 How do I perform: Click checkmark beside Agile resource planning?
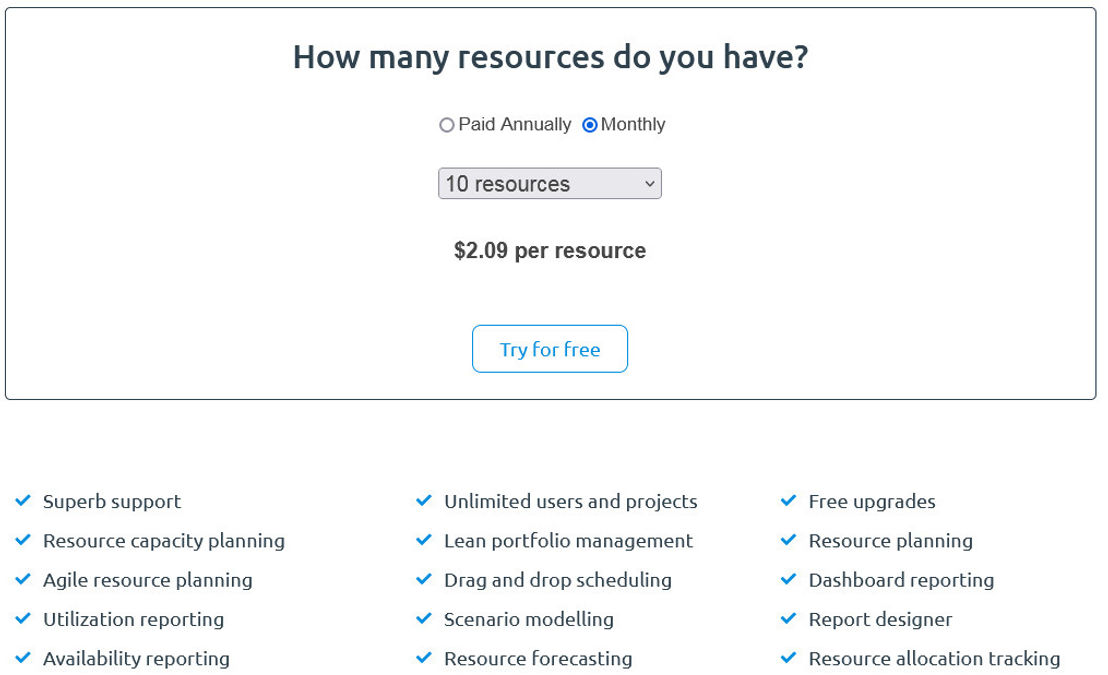pyautogui.click(x=23, y=580)
